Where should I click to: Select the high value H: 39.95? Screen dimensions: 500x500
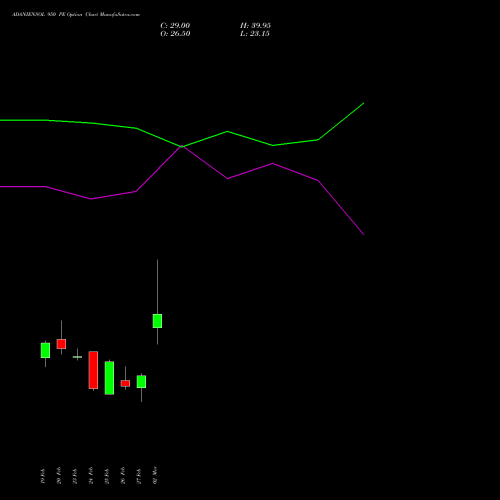(x=255, y=26)
